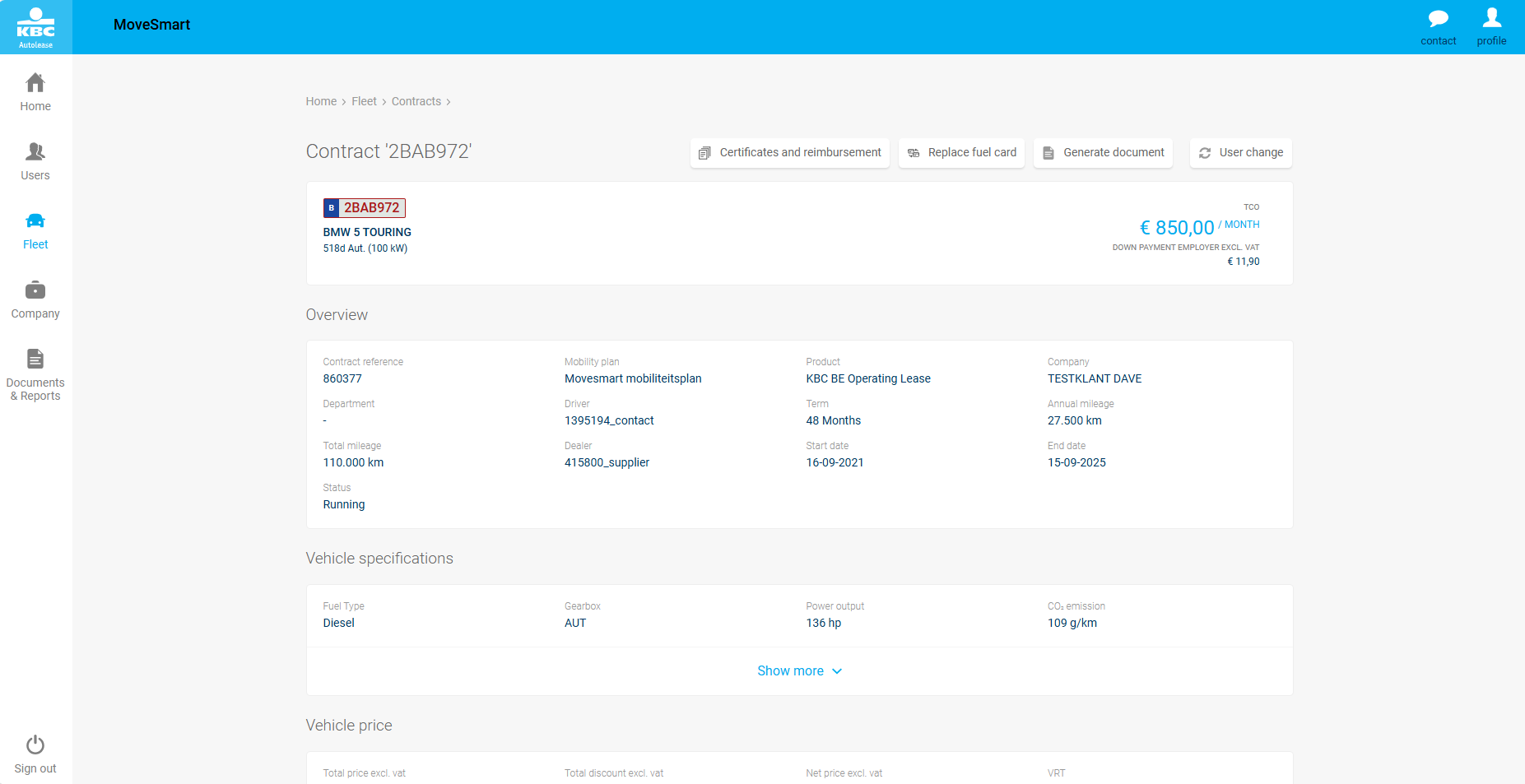Screen dimensions: 1525x784
Task: Click AUT gearbox value
Action: (575, 624)
